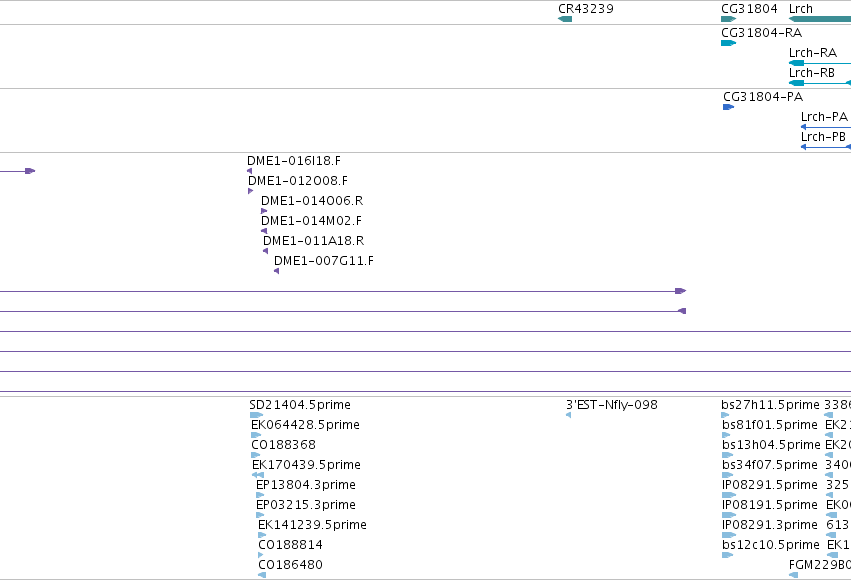The image size is (851, 580).
Task: Click the CG31804 gene label
Action: coord(749,9)
